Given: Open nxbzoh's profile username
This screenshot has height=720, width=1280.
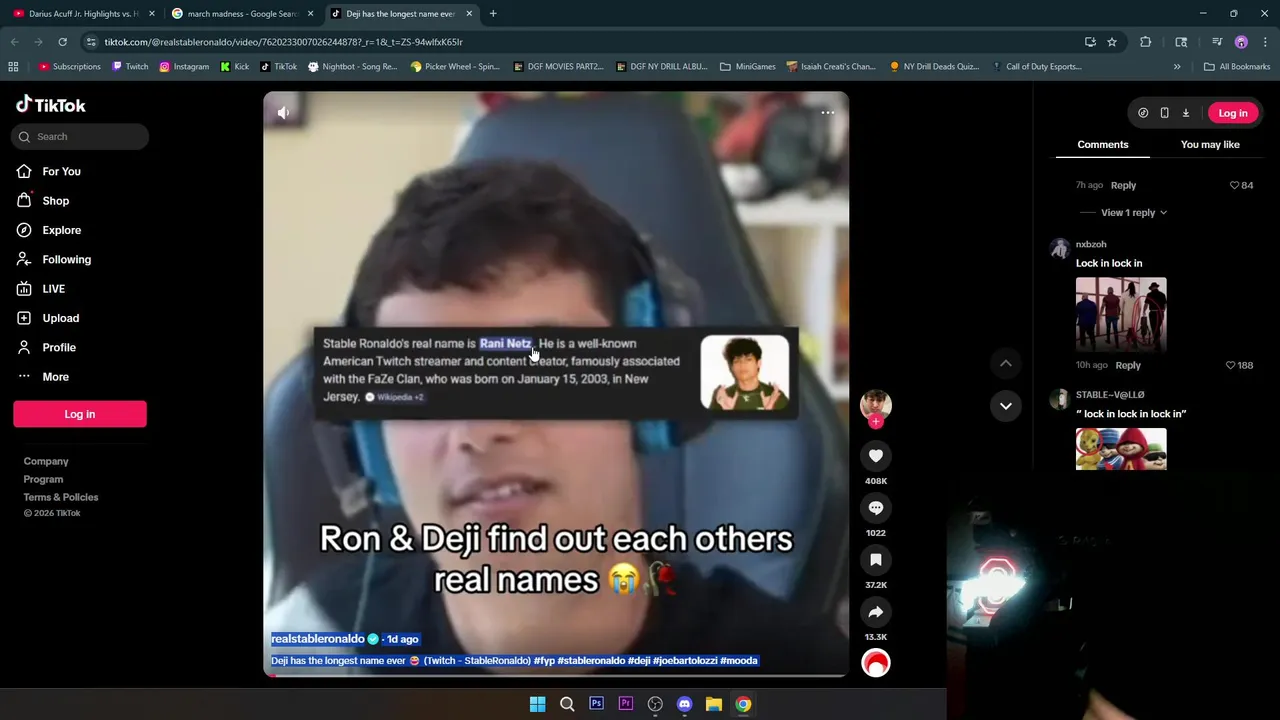Looking at the screenshot, I should [x=1091, y=245].
